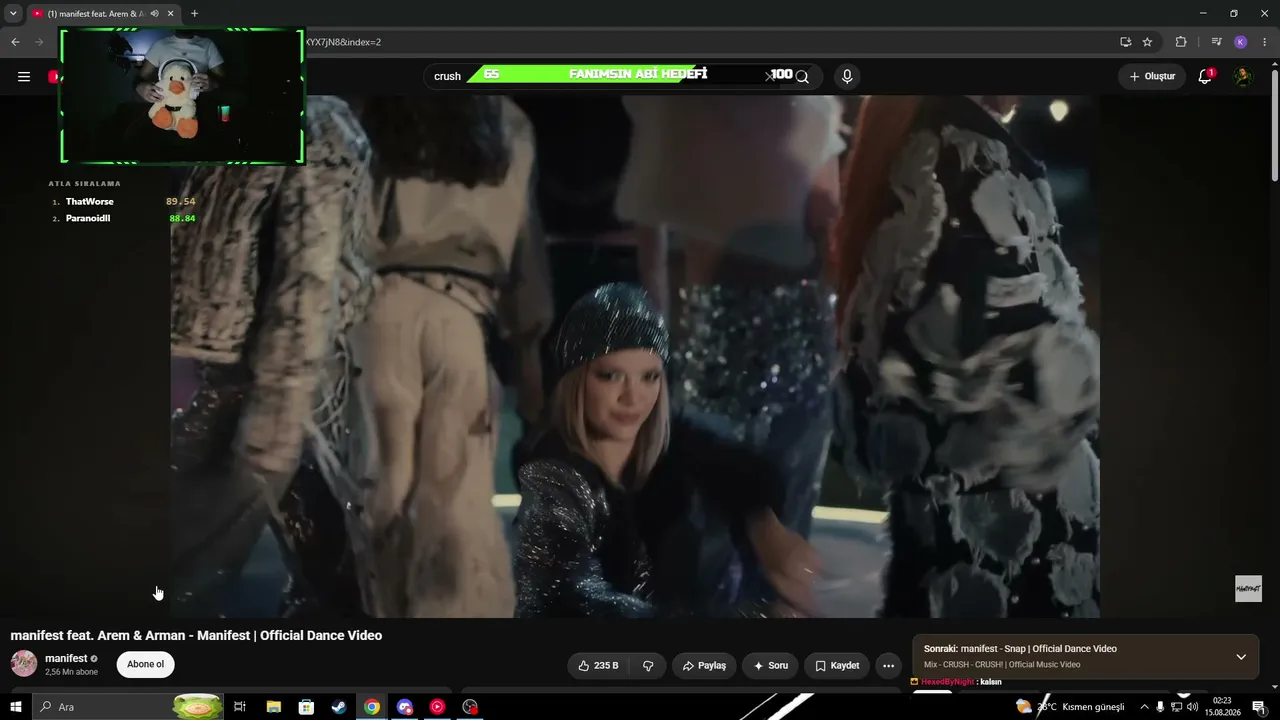
Task: Open the weather widget Kısmen güneşli
Action: click(x=1069, y=707)
